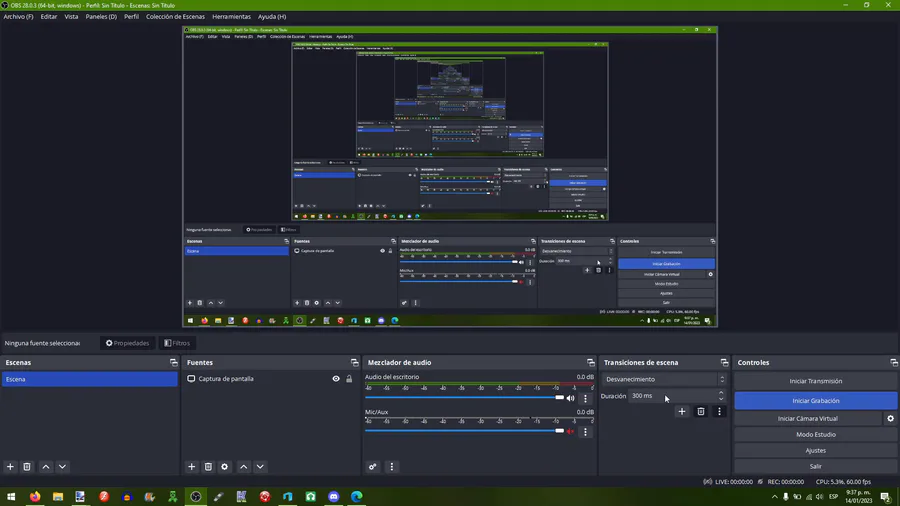Open File Explorer from the taskbar
The height and width of the screenshot is (506, 900).
point(58,496)
